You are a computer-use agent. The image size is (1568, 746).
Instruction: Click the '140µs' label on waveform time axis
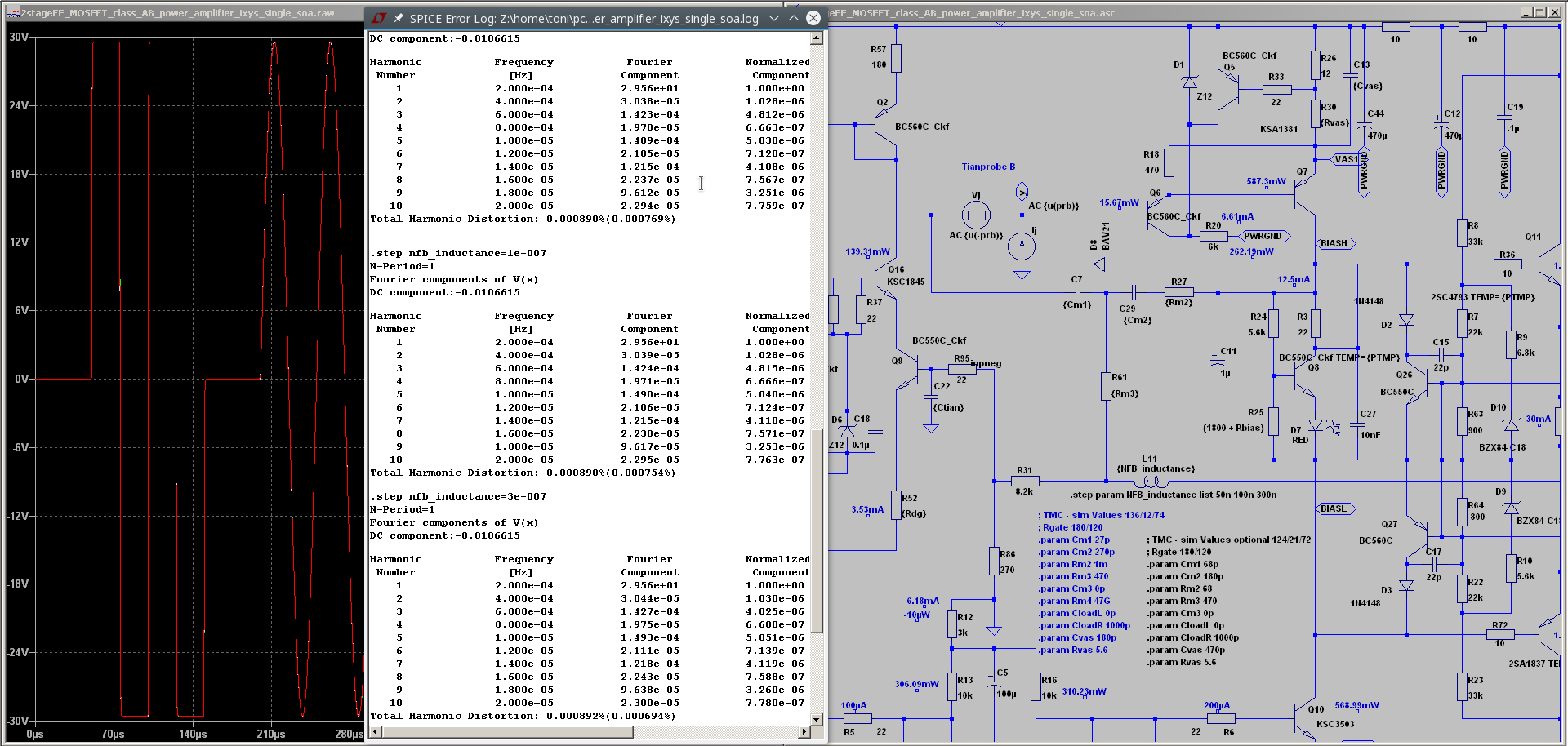[x=193, y=734]
